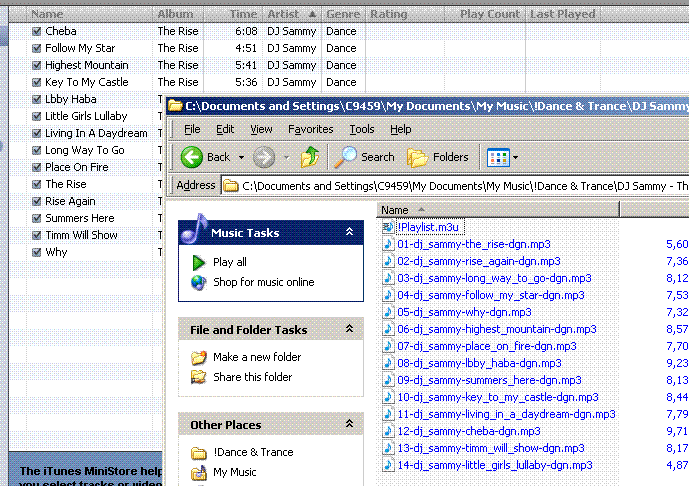Uncheck the Highest Mountain track
The height and width of the screenshot is (486, 689).
36,65
